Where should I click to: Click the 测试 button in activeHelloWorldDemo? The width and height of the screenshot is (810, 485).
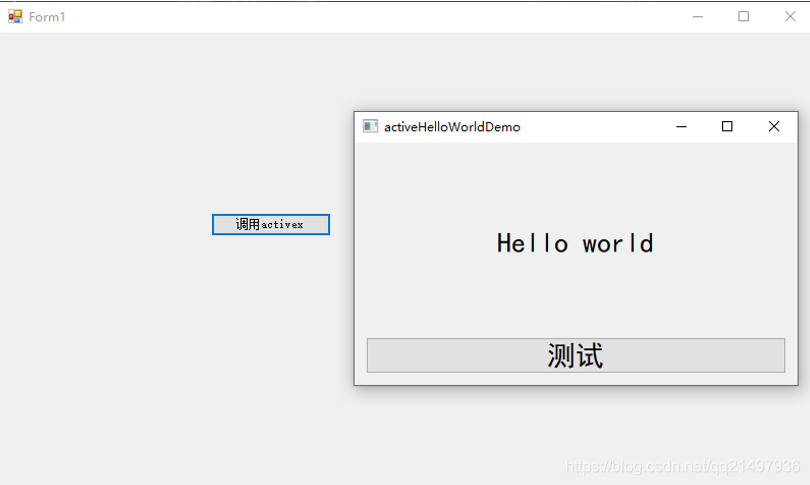(576, 355)
